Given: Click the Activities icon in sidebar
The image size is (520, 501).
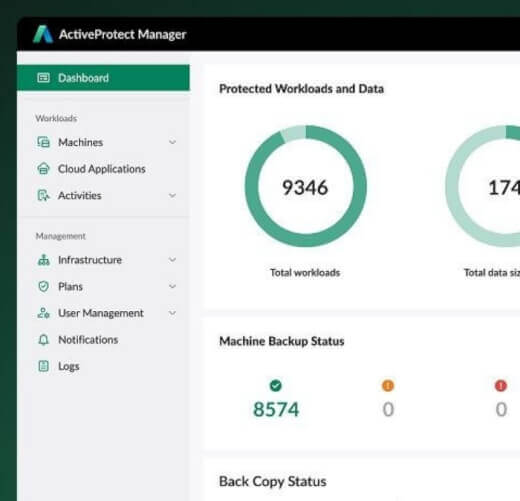Looking at the screenshot, I should 43,195.
